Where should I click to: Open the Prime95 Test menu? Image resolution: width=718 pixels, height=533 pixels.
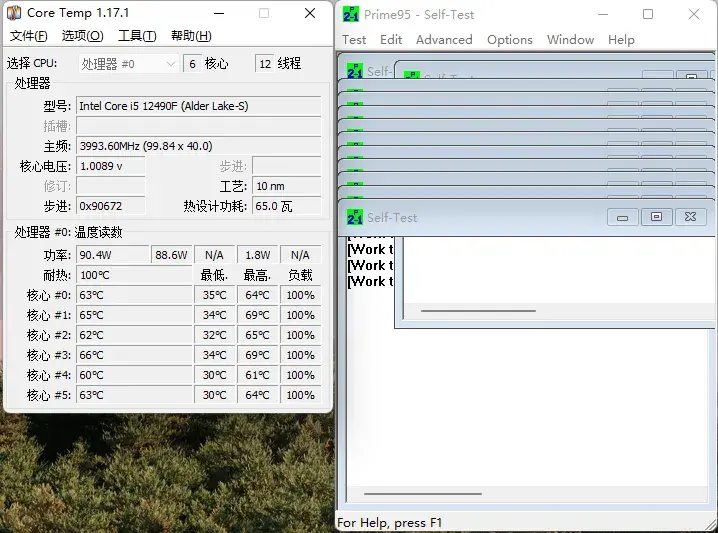pos(354,40)
